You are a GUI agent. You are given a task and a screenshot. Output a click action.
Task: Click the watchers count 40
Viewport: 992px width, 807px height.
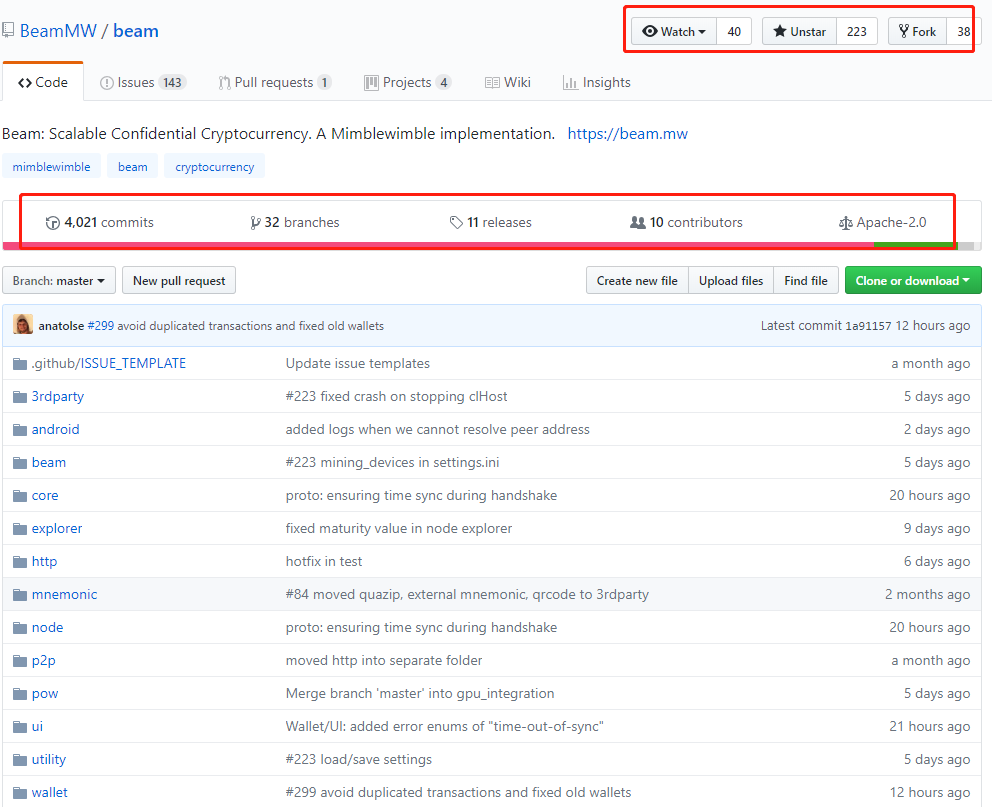(x=734, y=32)
